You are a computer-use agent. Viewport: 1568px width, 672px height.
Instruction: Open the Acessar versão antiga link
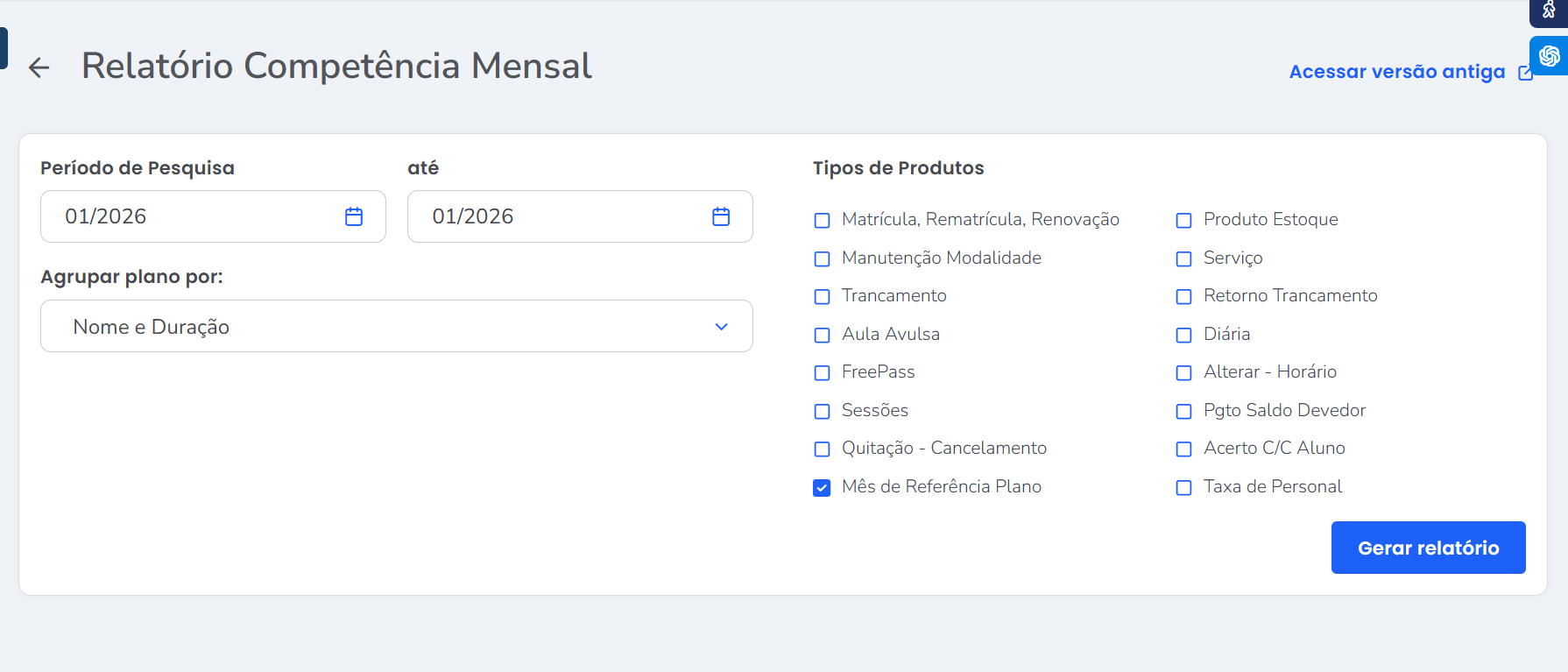tap(1396, 72)
